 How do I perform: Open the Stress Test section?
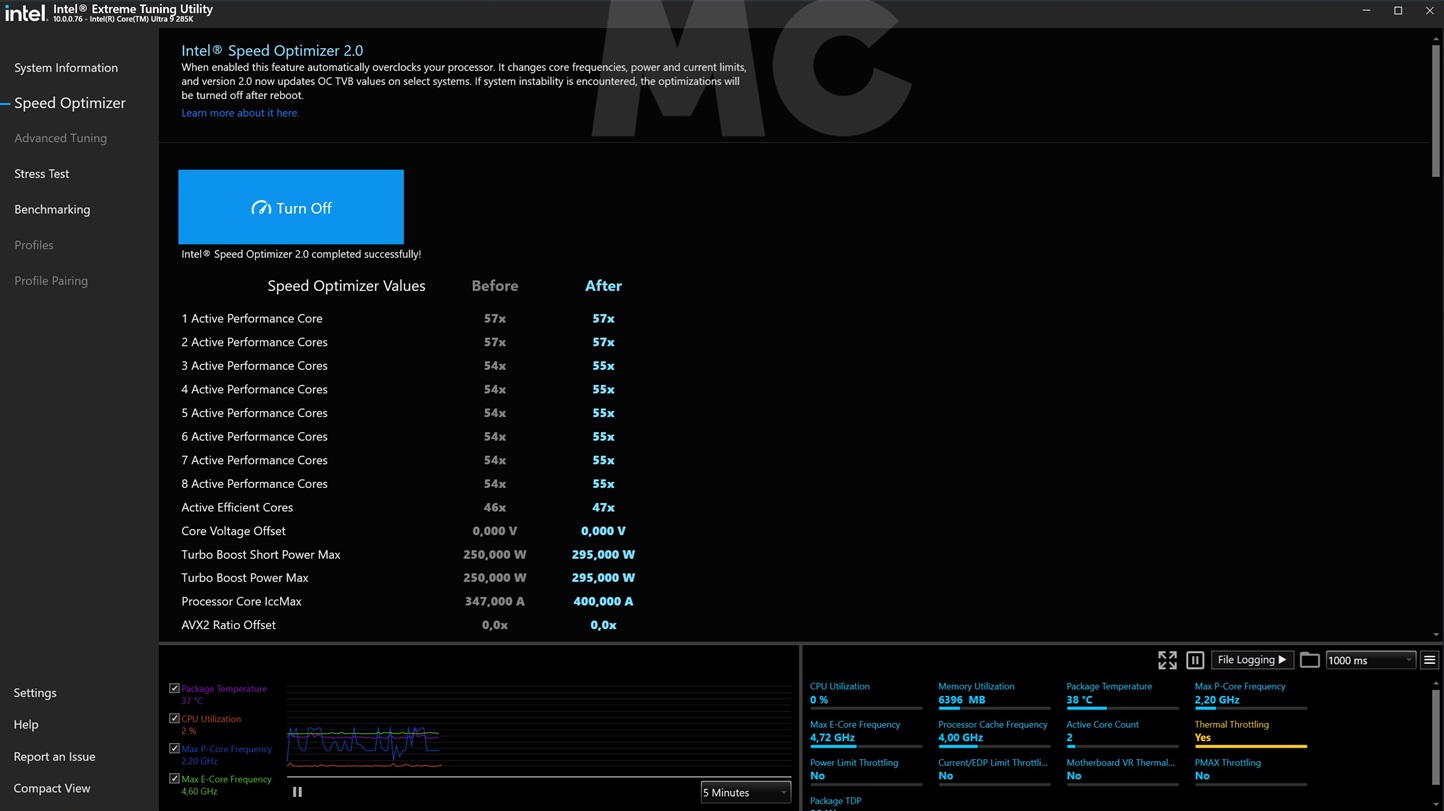[42, 174]
